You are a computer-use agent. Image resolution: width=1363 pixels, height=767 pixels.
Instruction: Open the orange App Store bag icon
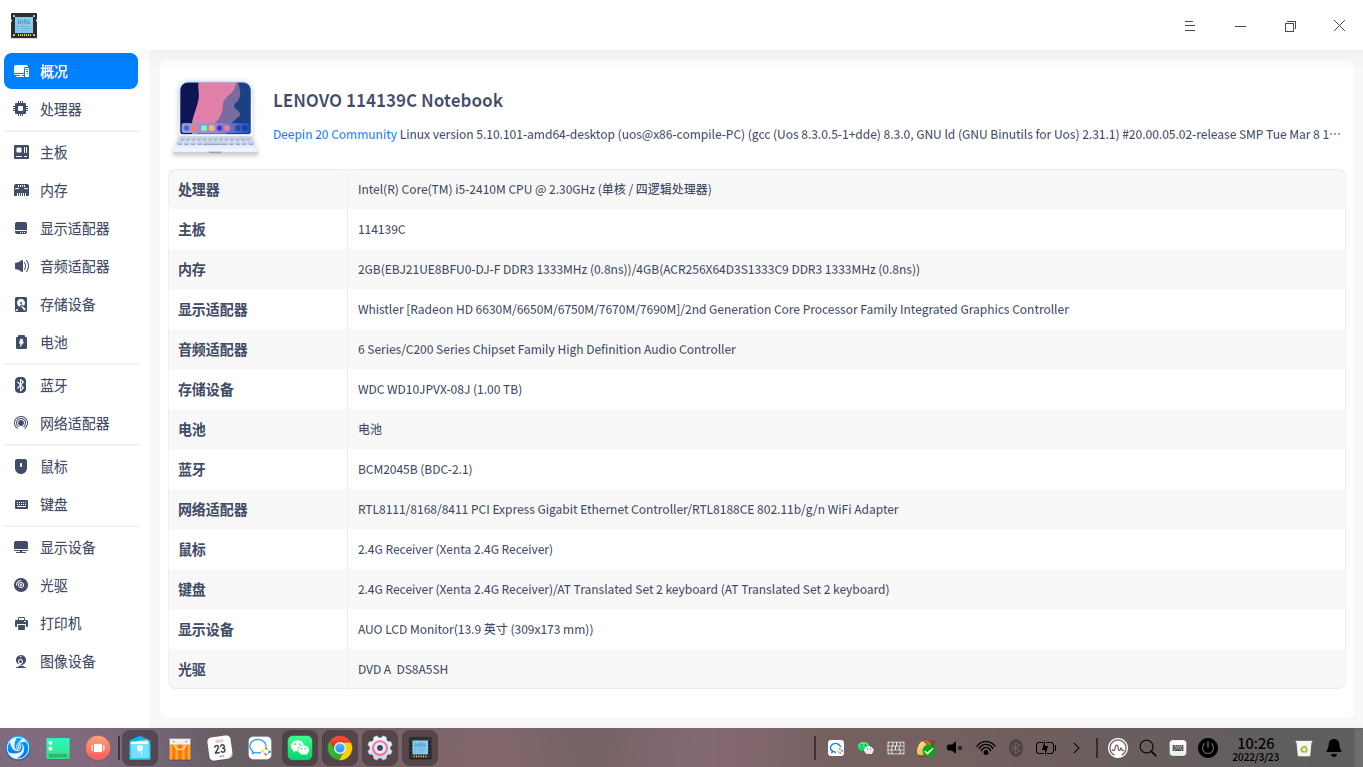coord(180,747)
